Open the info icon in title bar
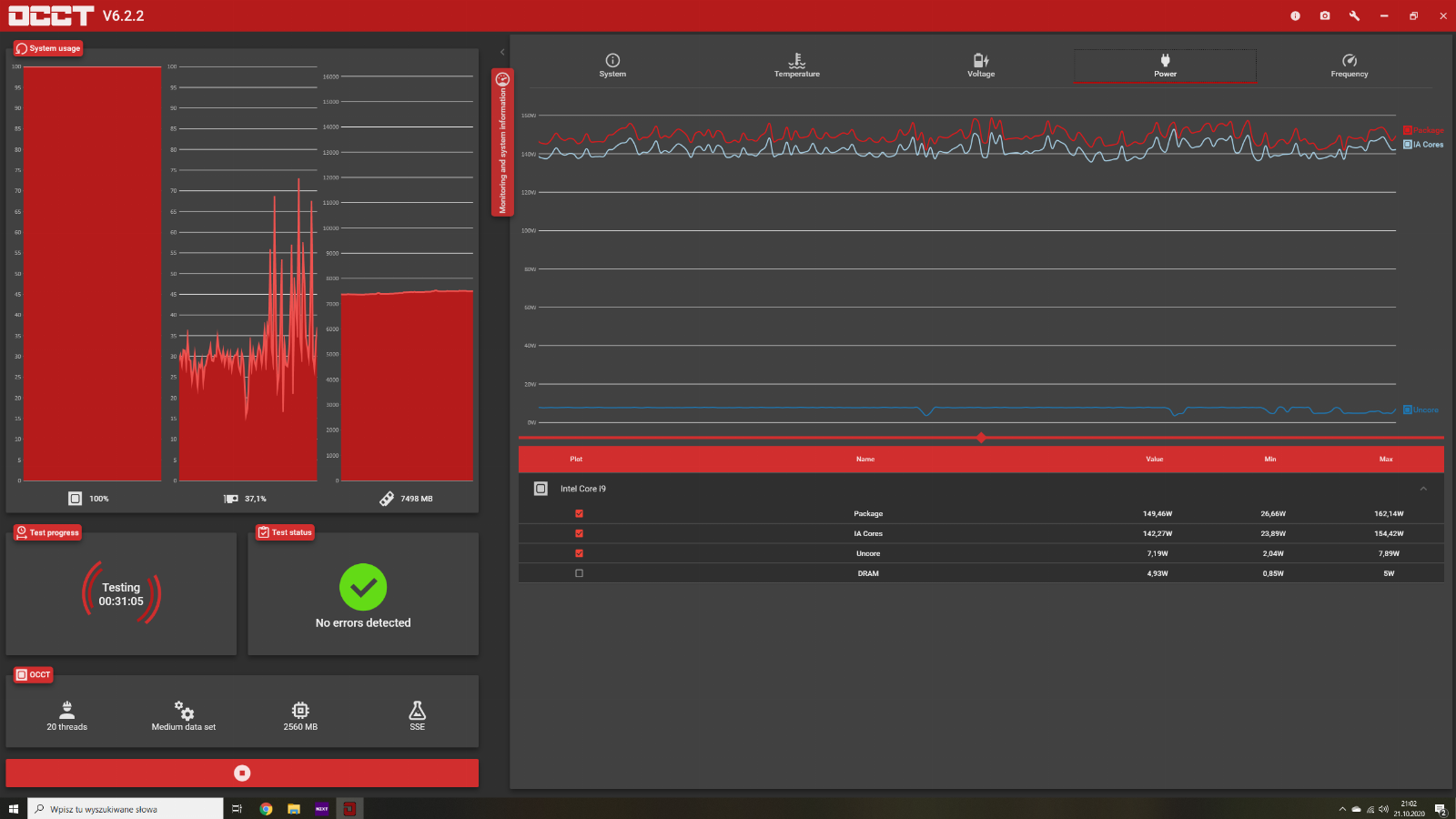 [1295, 15]
